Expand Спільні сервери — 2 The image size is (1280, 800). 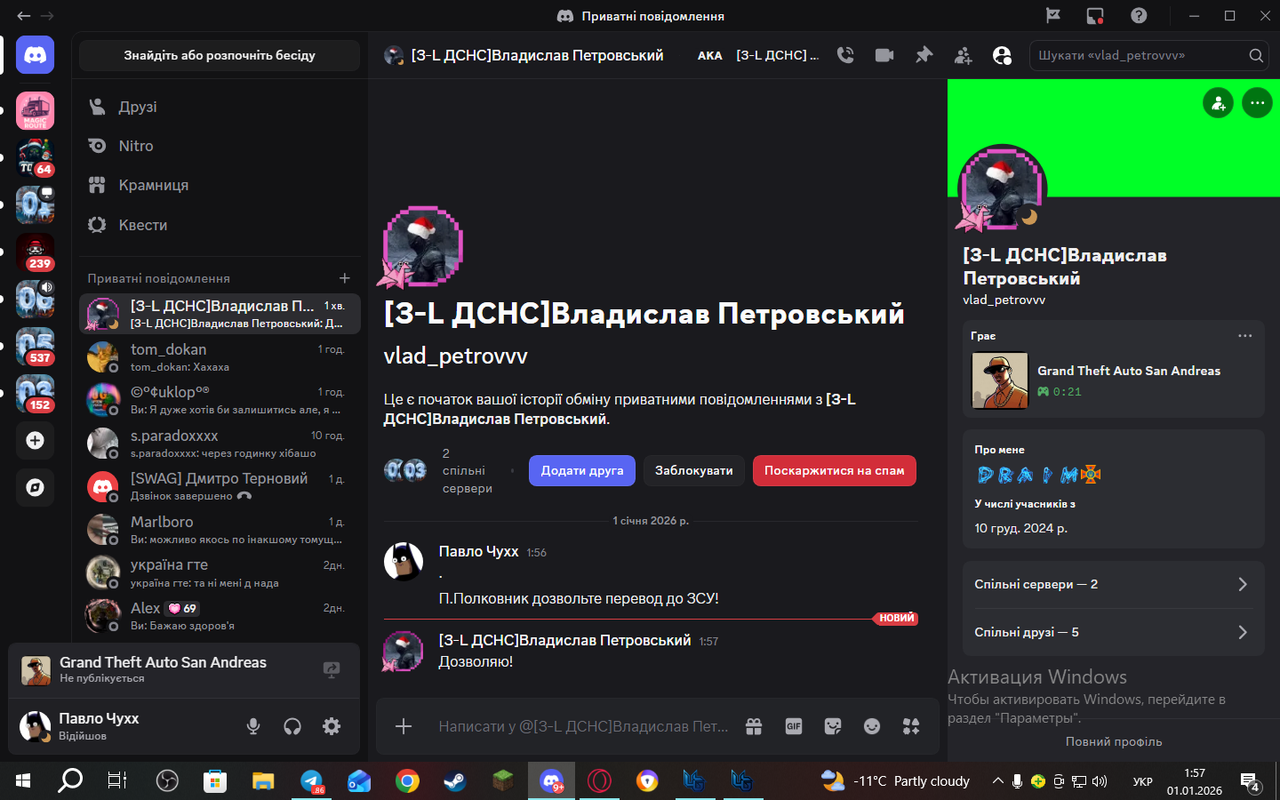1113,584
